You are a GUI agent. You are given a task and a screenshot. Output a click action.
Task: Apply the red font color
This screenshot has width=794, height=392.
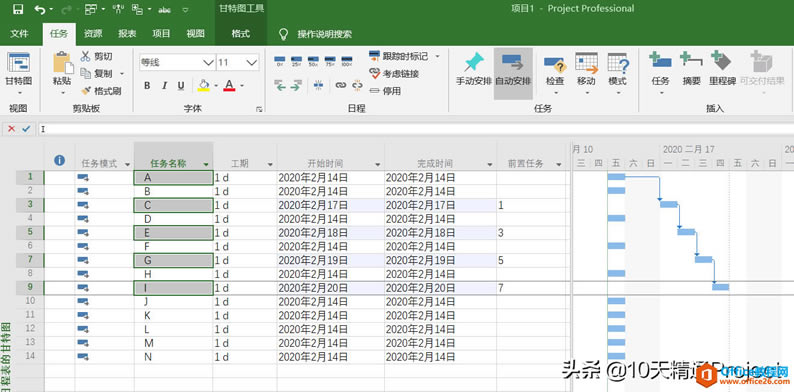click(229, 85)
